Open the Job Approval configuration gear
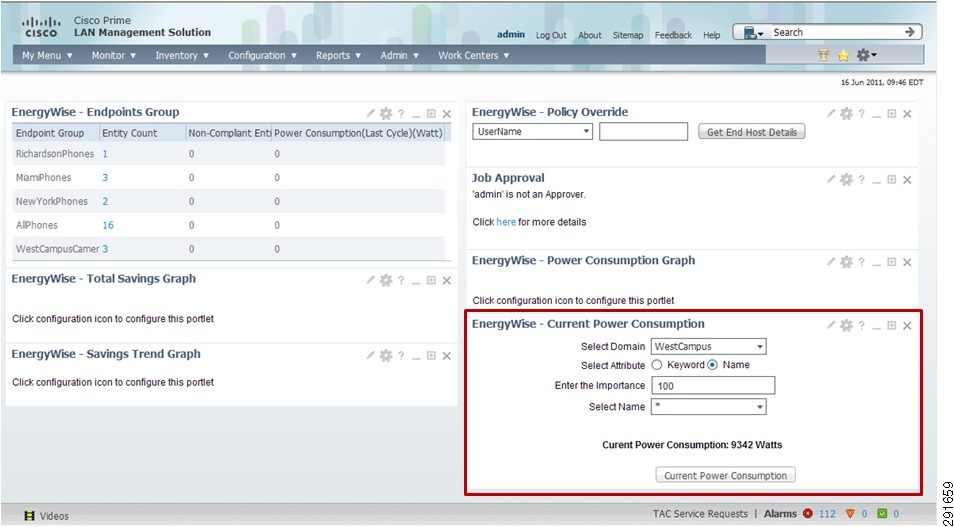The width and height of the screenshot is (954, 527). click(846, 179)
